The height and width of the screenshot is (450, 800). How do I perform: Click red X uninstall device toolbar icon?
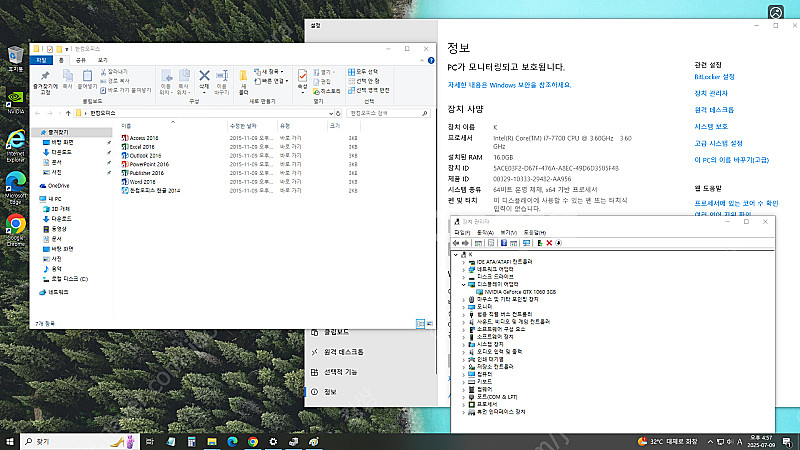click(549, 243)
